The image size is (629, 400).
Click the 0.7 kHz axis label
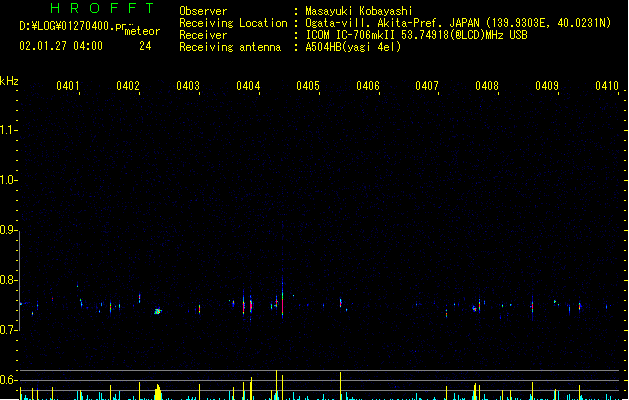click(x=7, y=330)
